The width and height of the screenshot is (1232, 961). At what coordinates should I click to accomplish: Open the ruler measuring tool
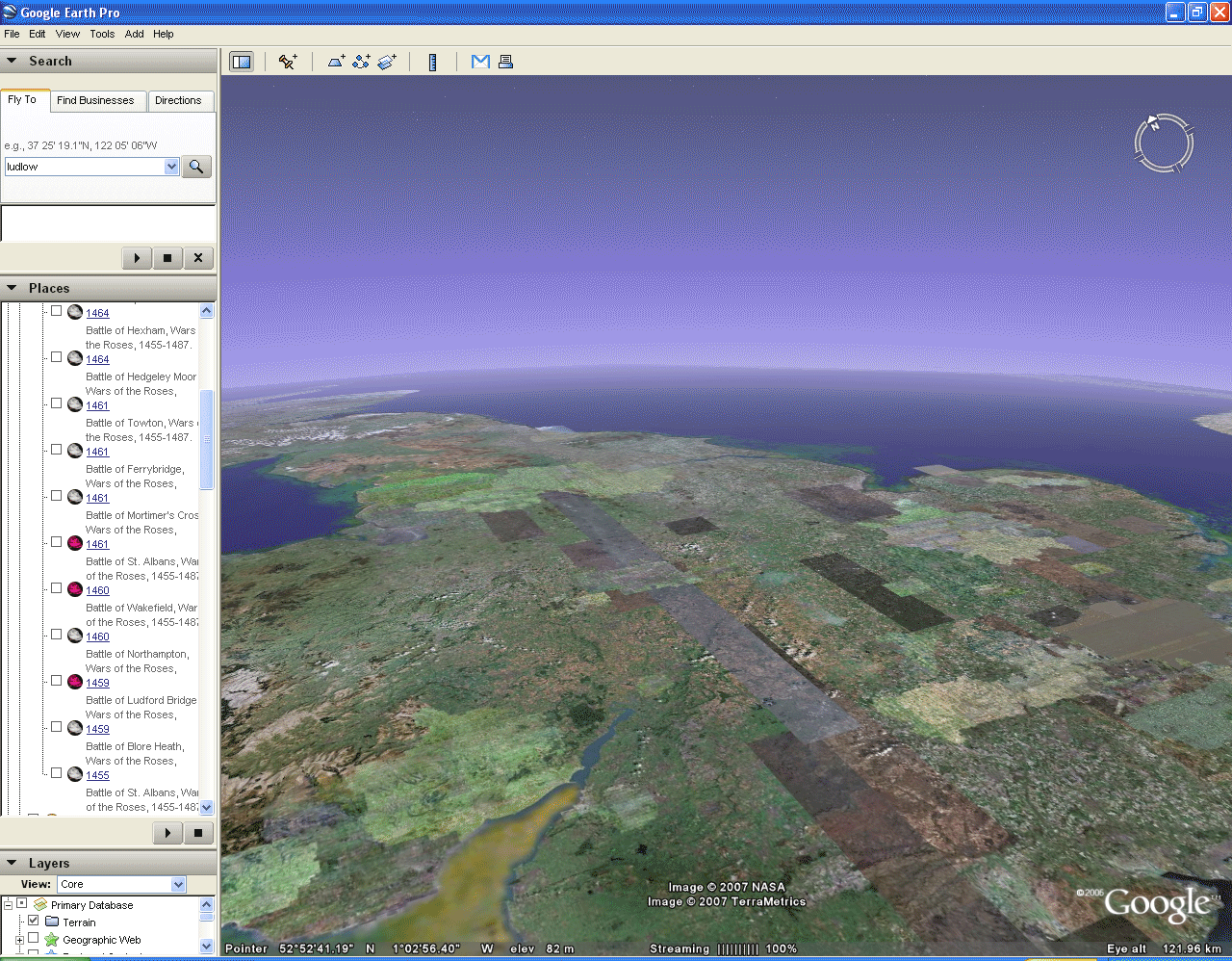pos(433,62)
